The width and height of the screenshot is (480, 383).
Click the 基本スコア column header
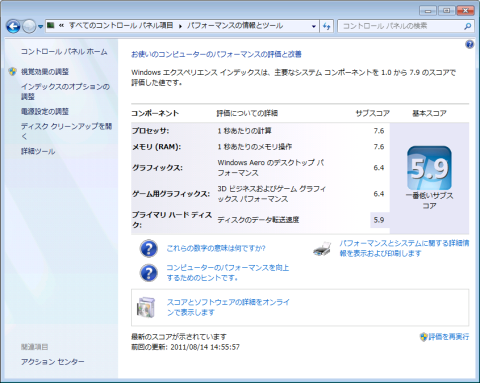coord(429,113)
